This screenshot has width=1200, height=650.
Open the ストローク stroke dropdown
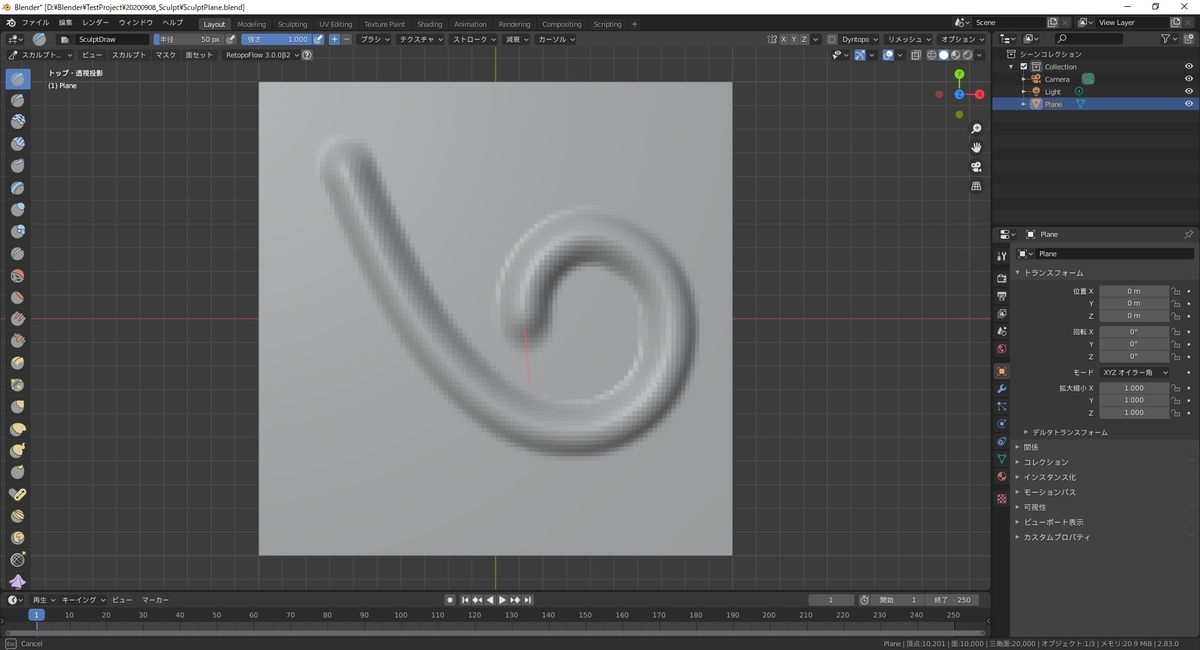tap(473, 39)
